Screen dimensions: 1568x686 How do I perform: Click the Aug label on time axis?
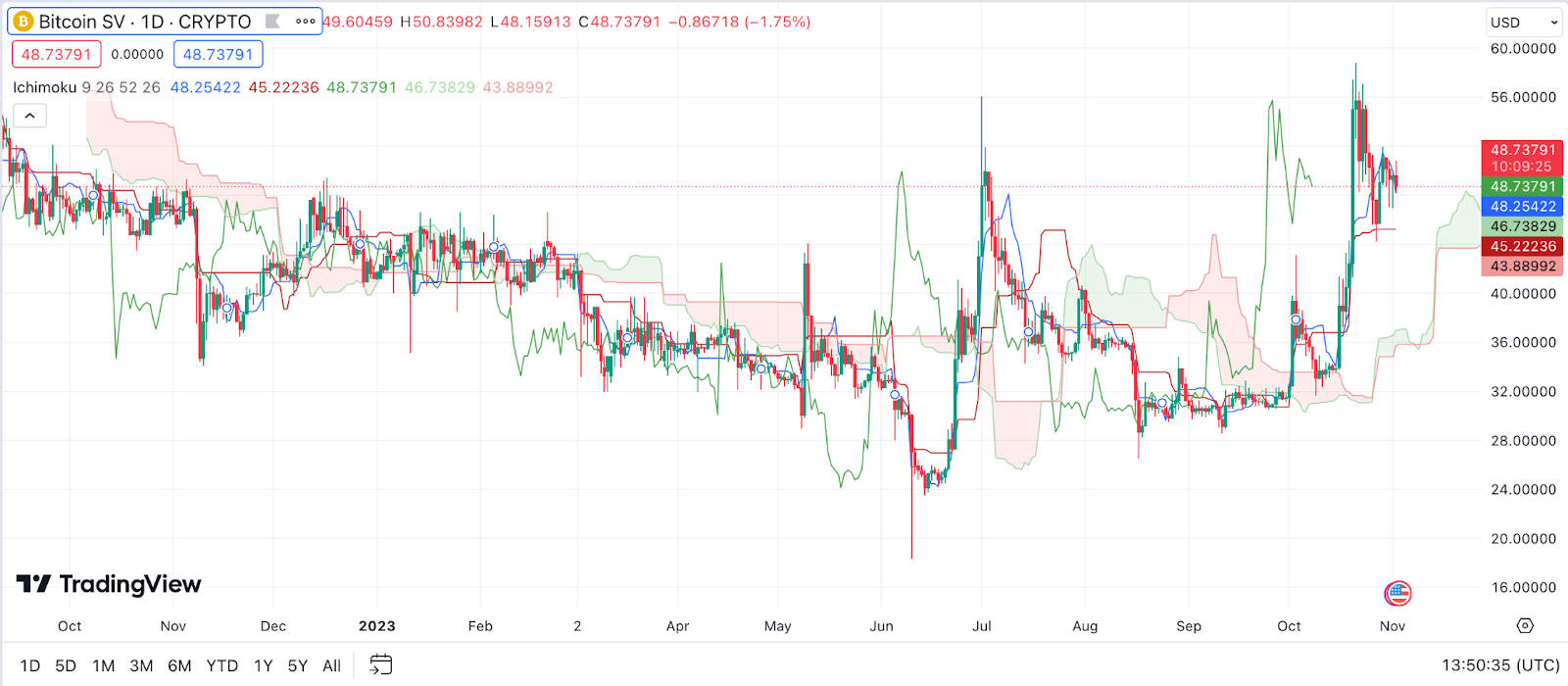(1085, 625)
